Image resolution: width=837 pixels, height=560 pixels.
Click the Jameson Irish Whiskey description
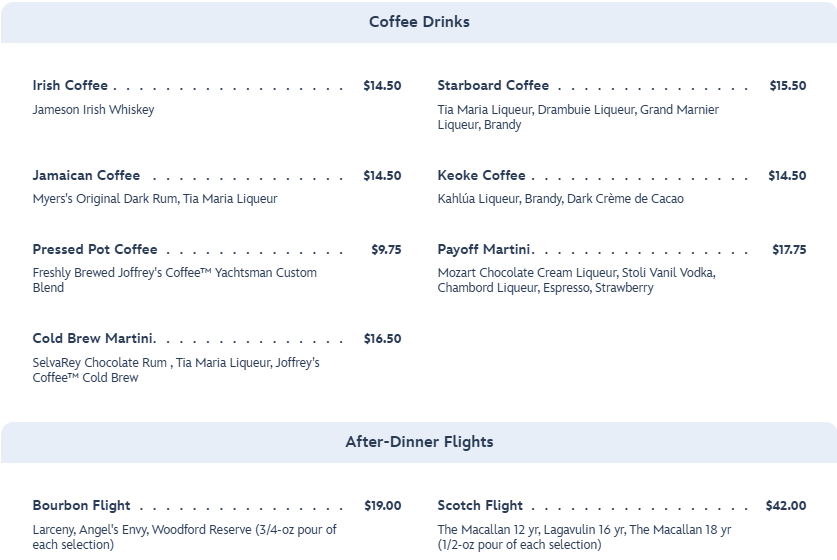[x=93, y=110]
